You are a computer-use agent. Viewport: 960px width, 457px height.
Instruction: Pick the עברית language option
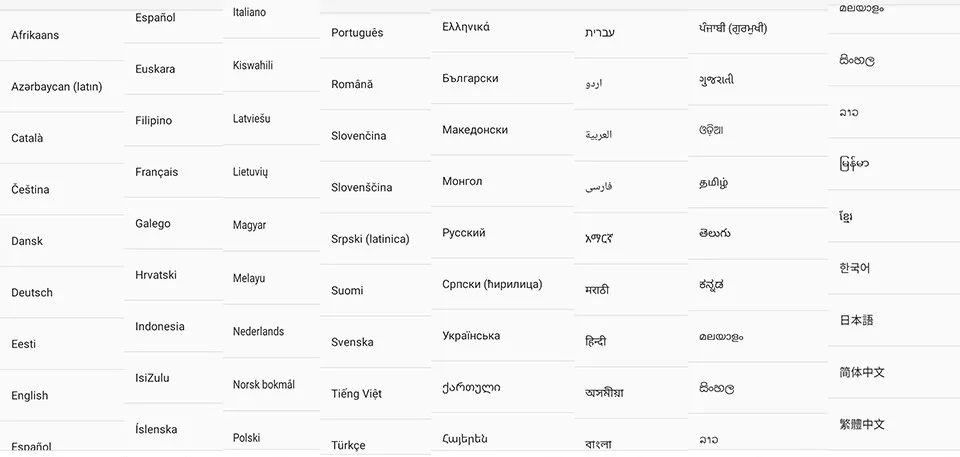[631, 32]
